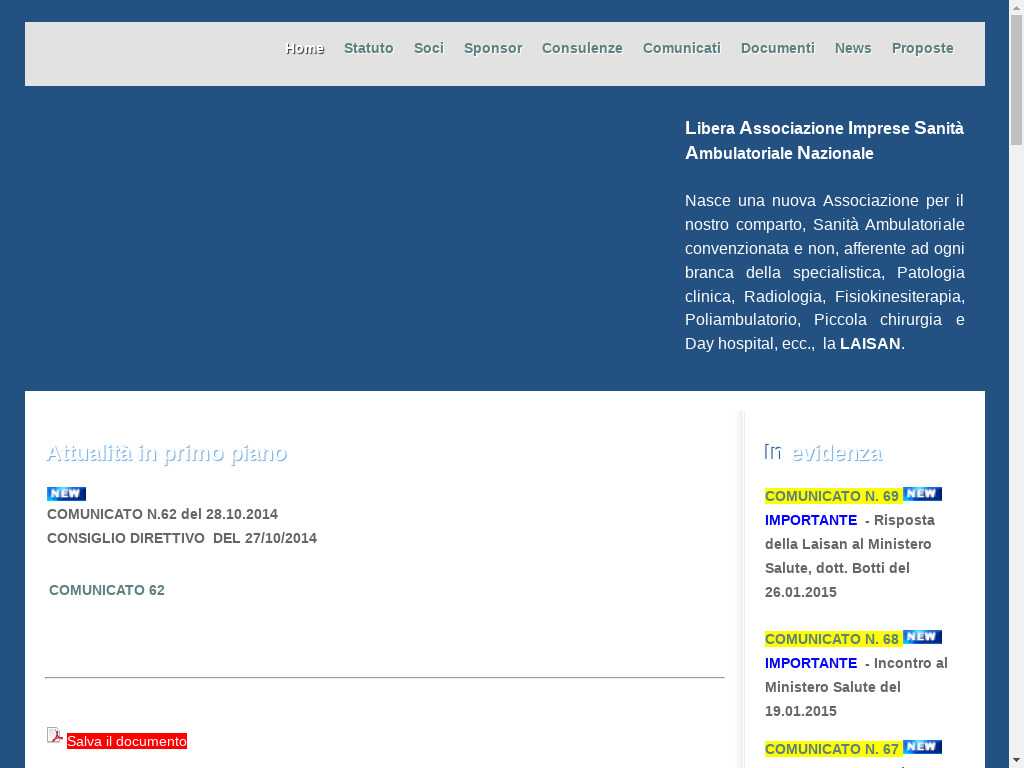Click the NEW badge above Comunicato N.62
This screenshot has width=1024, height=768.
point(66,494)
